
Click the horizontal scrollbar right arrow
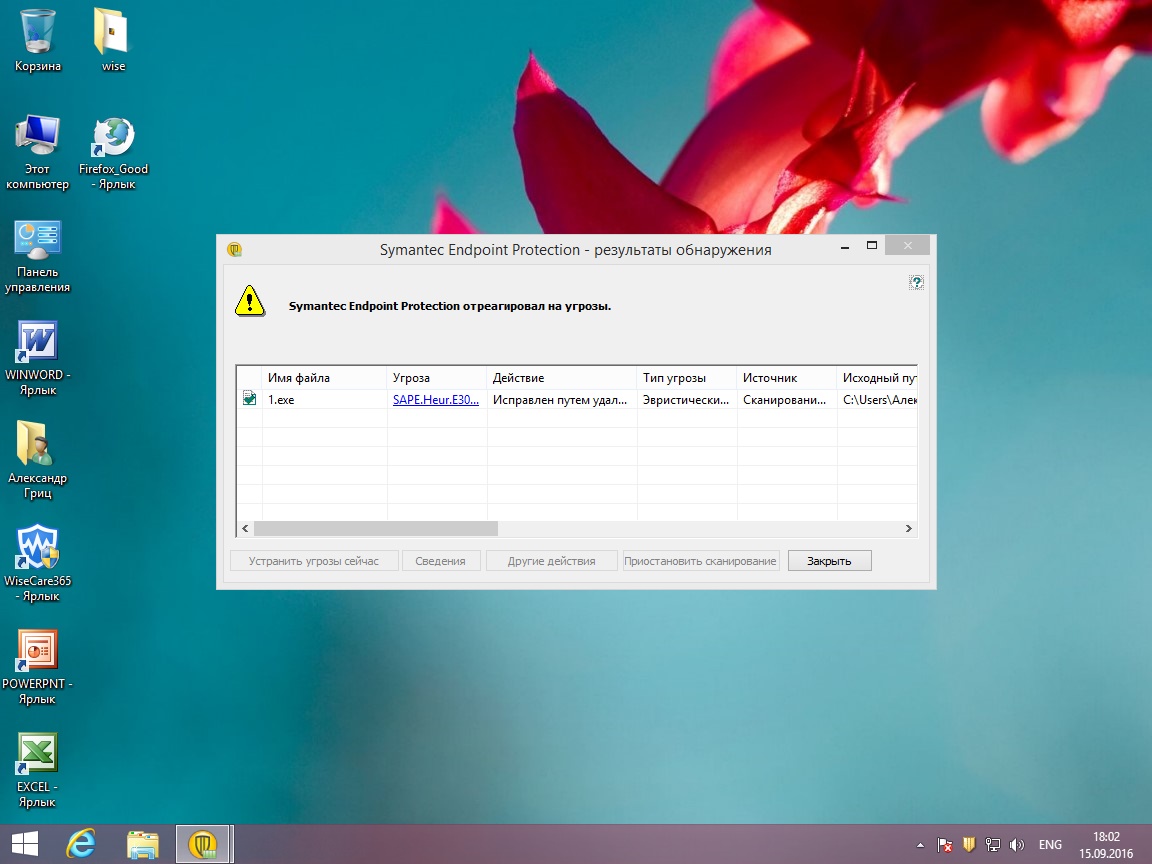[x=909, y=528]
